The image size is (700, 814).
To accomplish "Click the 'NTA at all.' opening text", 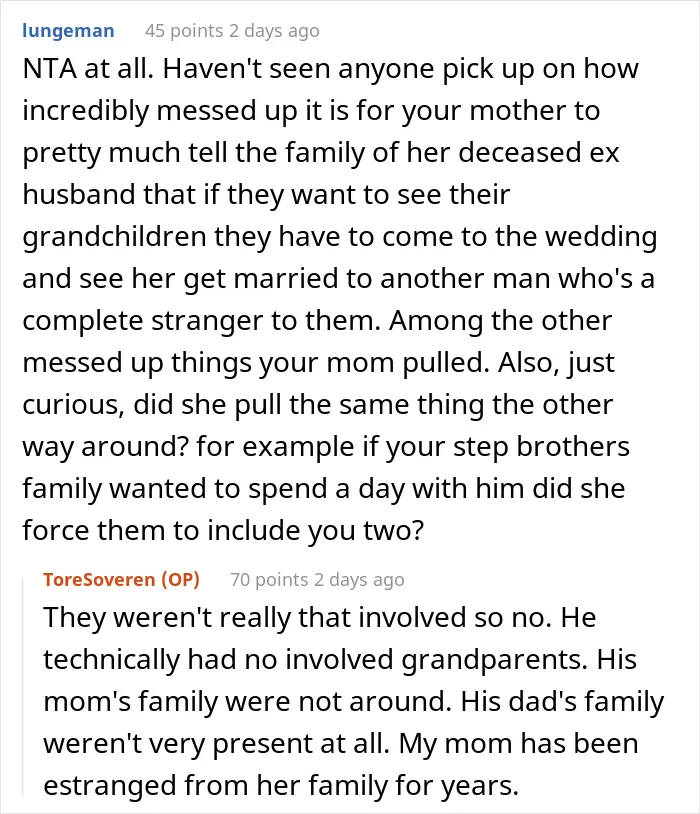I will pyautogui.click(x=88, y=69).
